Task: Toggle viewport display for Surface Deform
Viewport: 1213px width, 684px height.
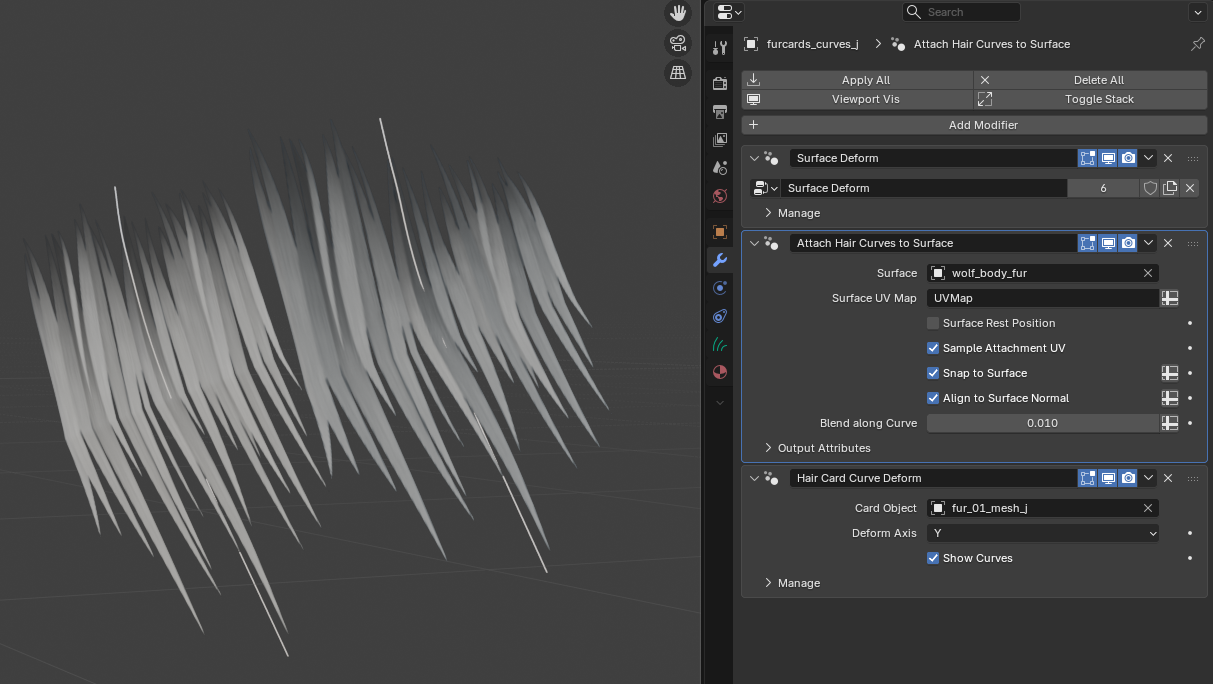Action: pyautogui.click(x=1108, y=158)
